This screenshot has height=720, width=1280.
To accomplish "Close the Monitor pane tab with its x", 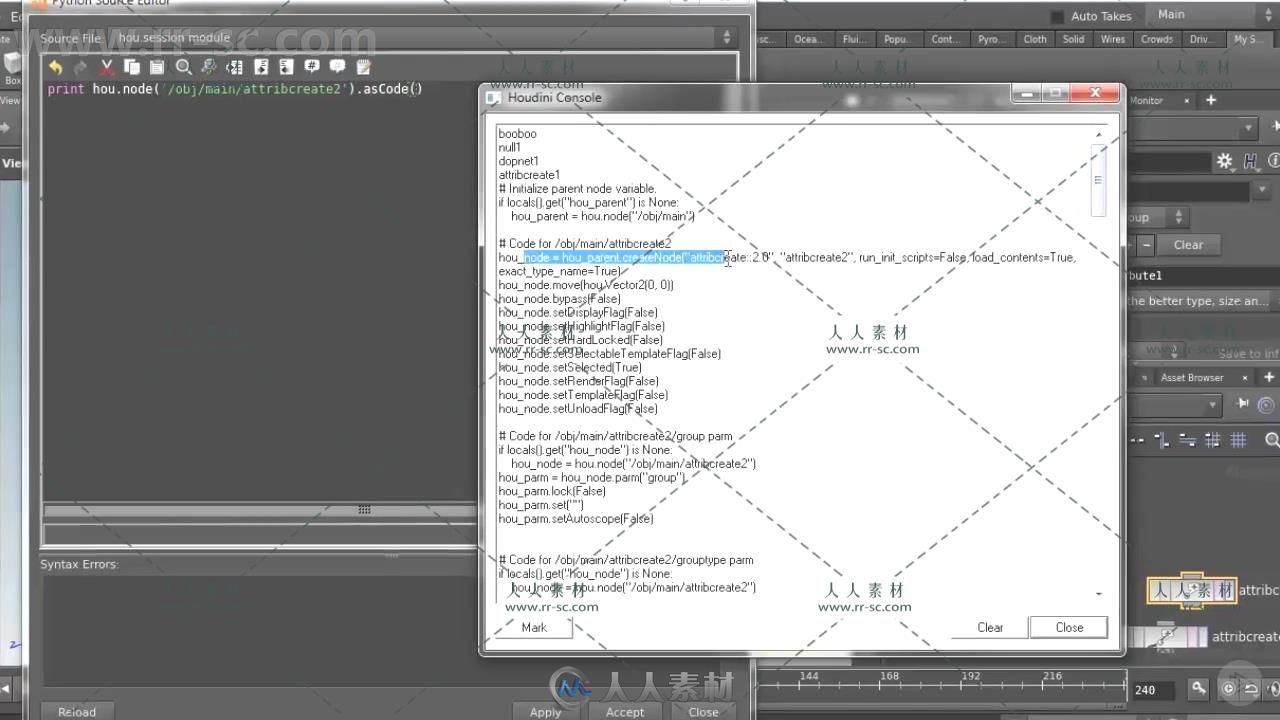I will click(x=1187, y=100).
